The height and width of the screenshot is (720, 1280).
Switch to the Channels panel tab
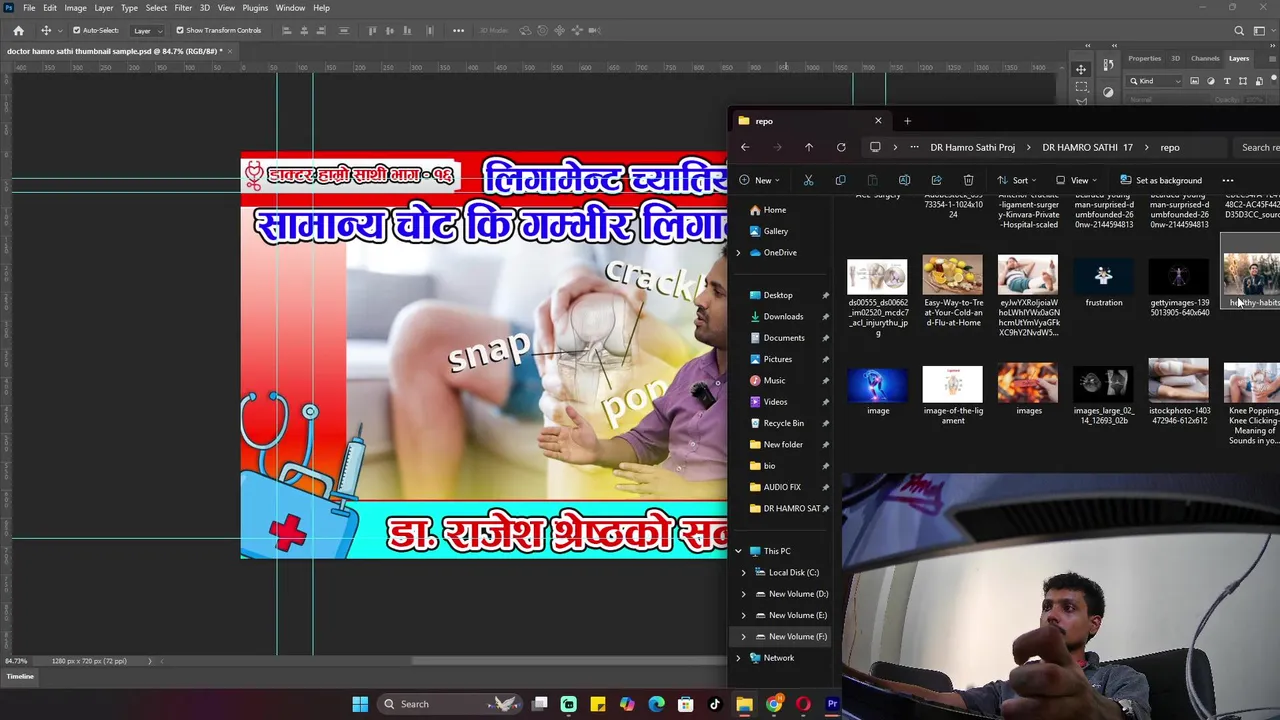pyautogui.click(x=1205, y=58)
